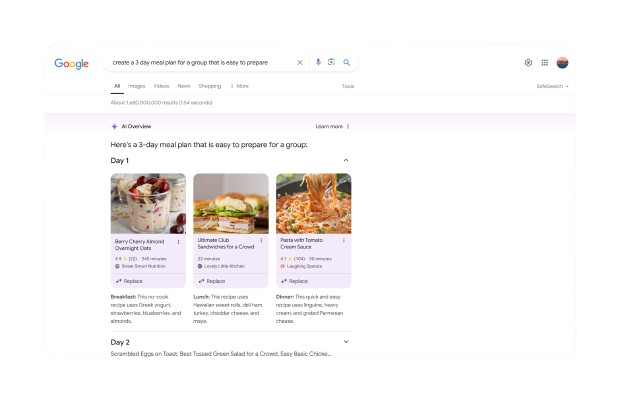Screen dimensions: 620x402
Task: Switch to the Shopping tab
Action: pyautogui.click(x=209, y=86)
